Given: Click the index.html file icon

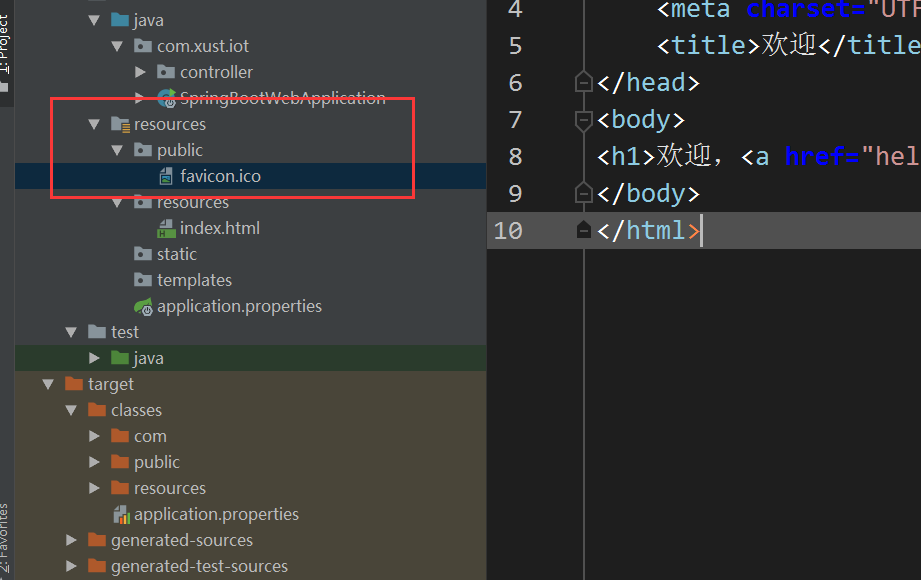Looking at the screenshot, I should pos(166,228).
